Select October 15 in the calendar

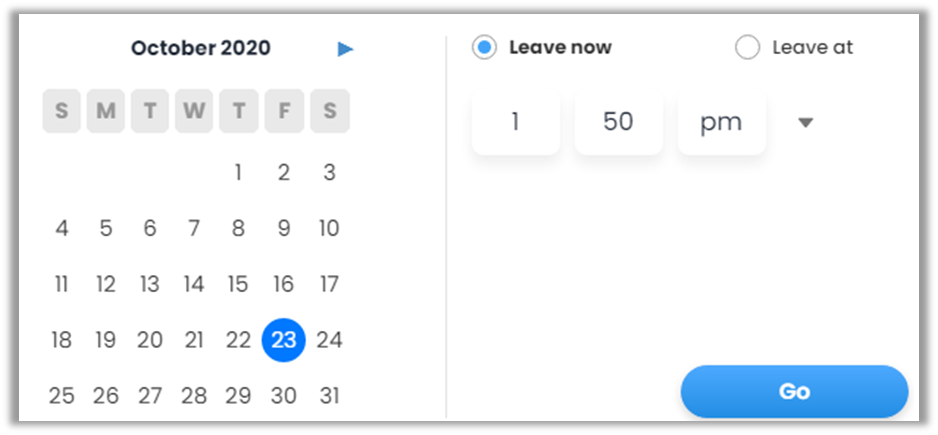(x=238, y=284)
